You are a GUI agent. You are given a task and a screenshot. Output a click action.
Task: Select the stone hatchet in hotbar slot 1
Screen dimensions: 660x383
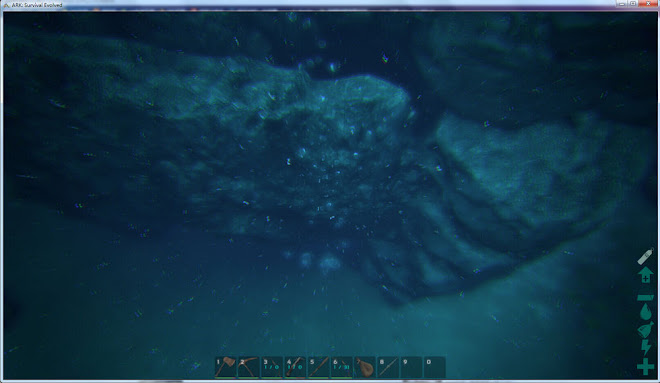pos(225,367)
